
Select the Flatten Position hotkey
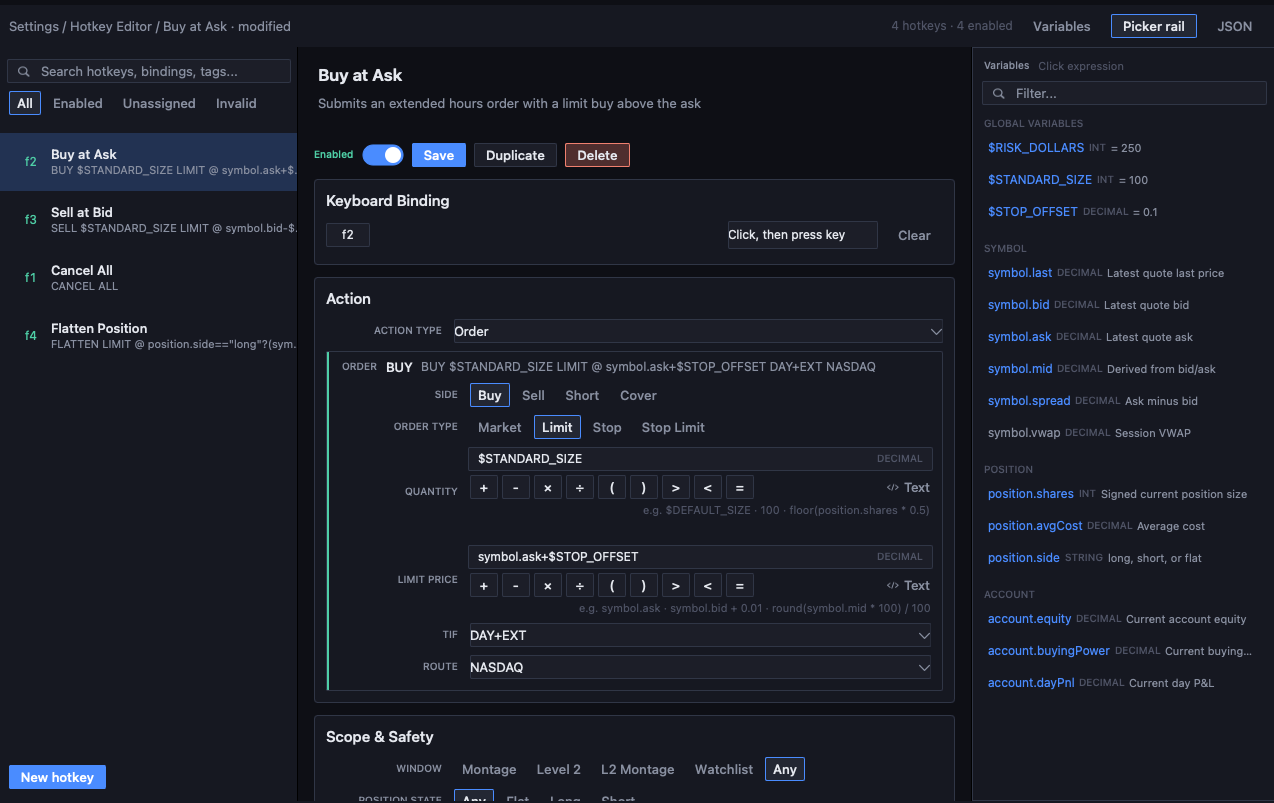pos(148,336)
